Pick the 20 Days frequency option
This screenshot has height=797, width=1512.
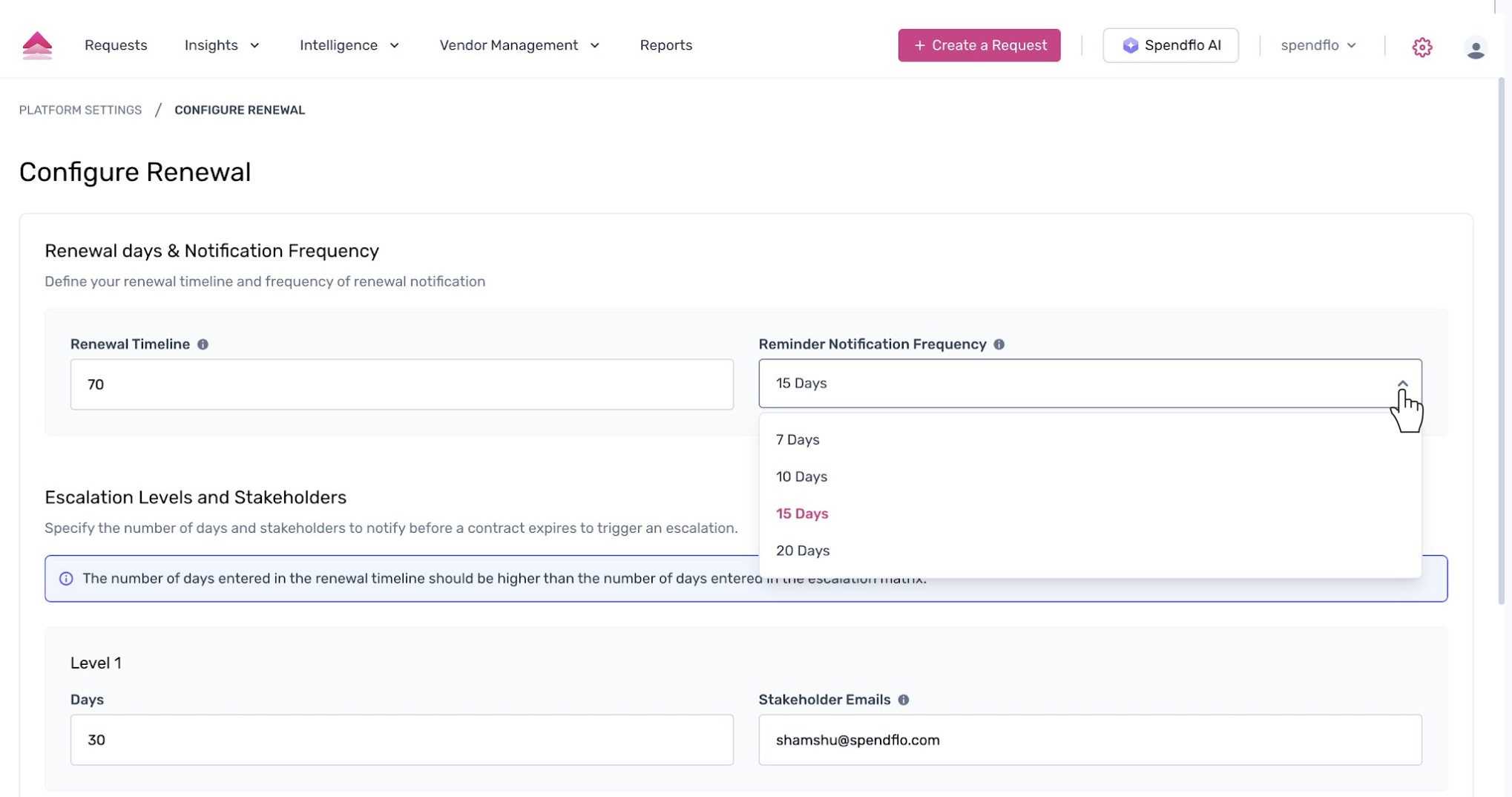click(x=803, y=551)
